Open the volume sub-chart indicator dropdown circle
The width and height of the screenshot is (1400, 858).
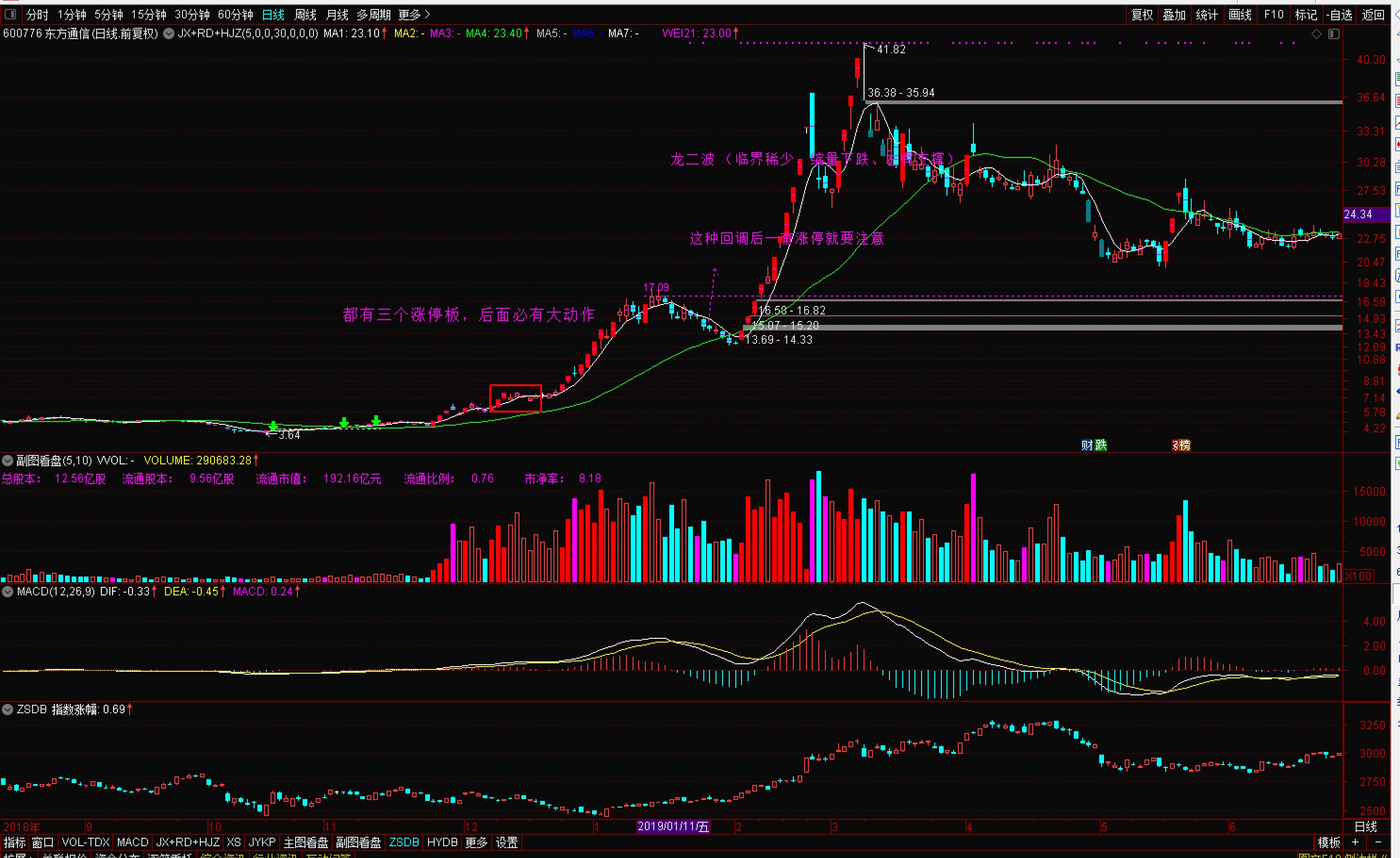[8, 460]
